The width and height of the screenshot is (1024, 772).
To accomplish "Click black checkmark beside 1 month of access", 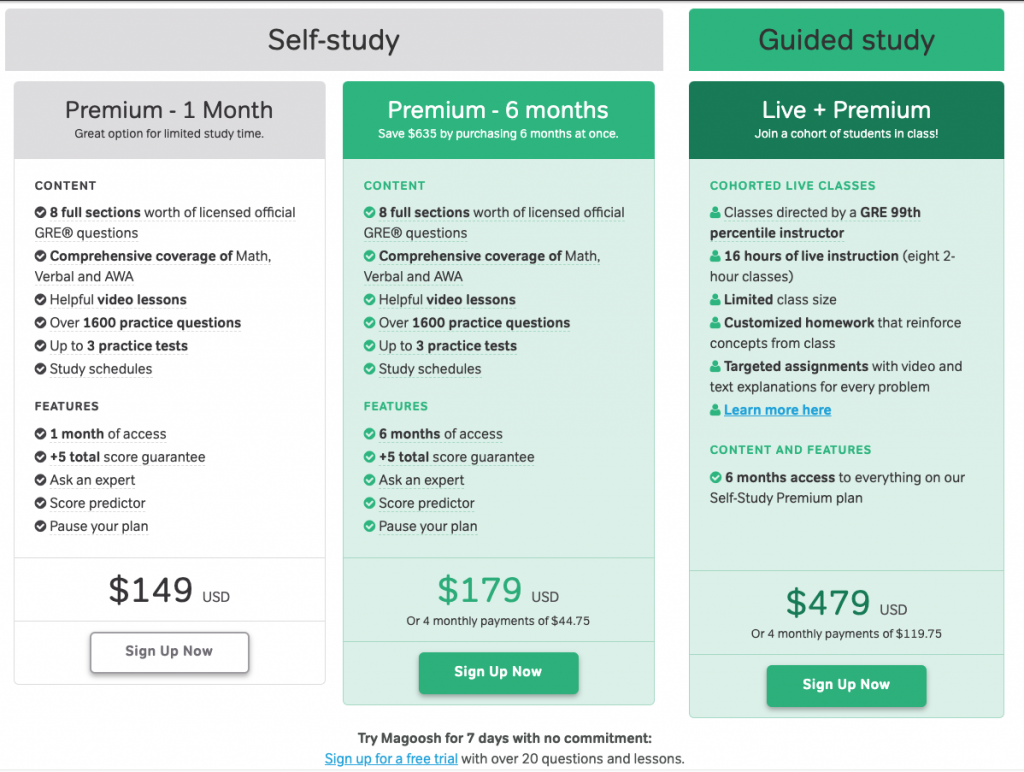I will 40,434.
